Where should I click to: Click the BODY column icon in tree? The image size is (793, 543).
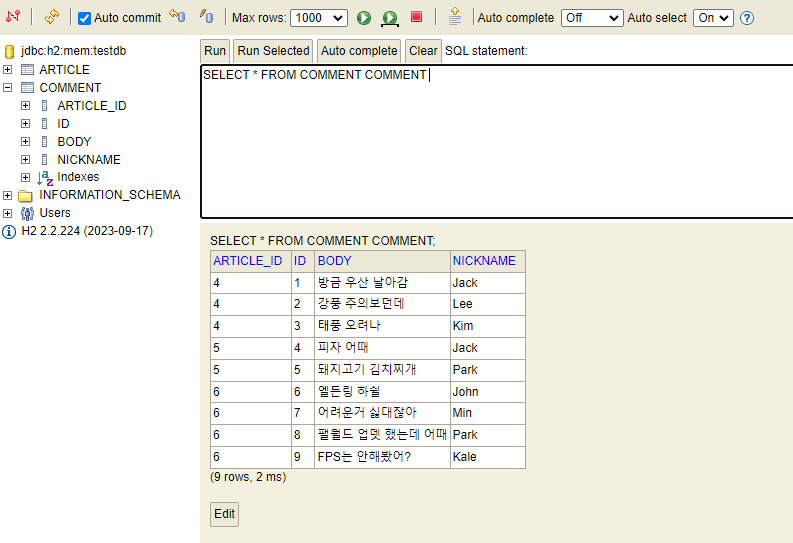[x=45, y=142]
